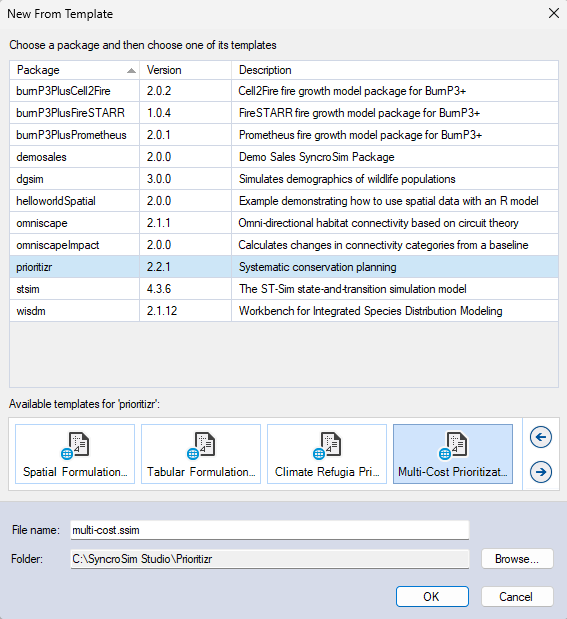Click the right arrow to see more templates
The height and width of the screenshot is (619, 567).
click(x=541, y=472)
